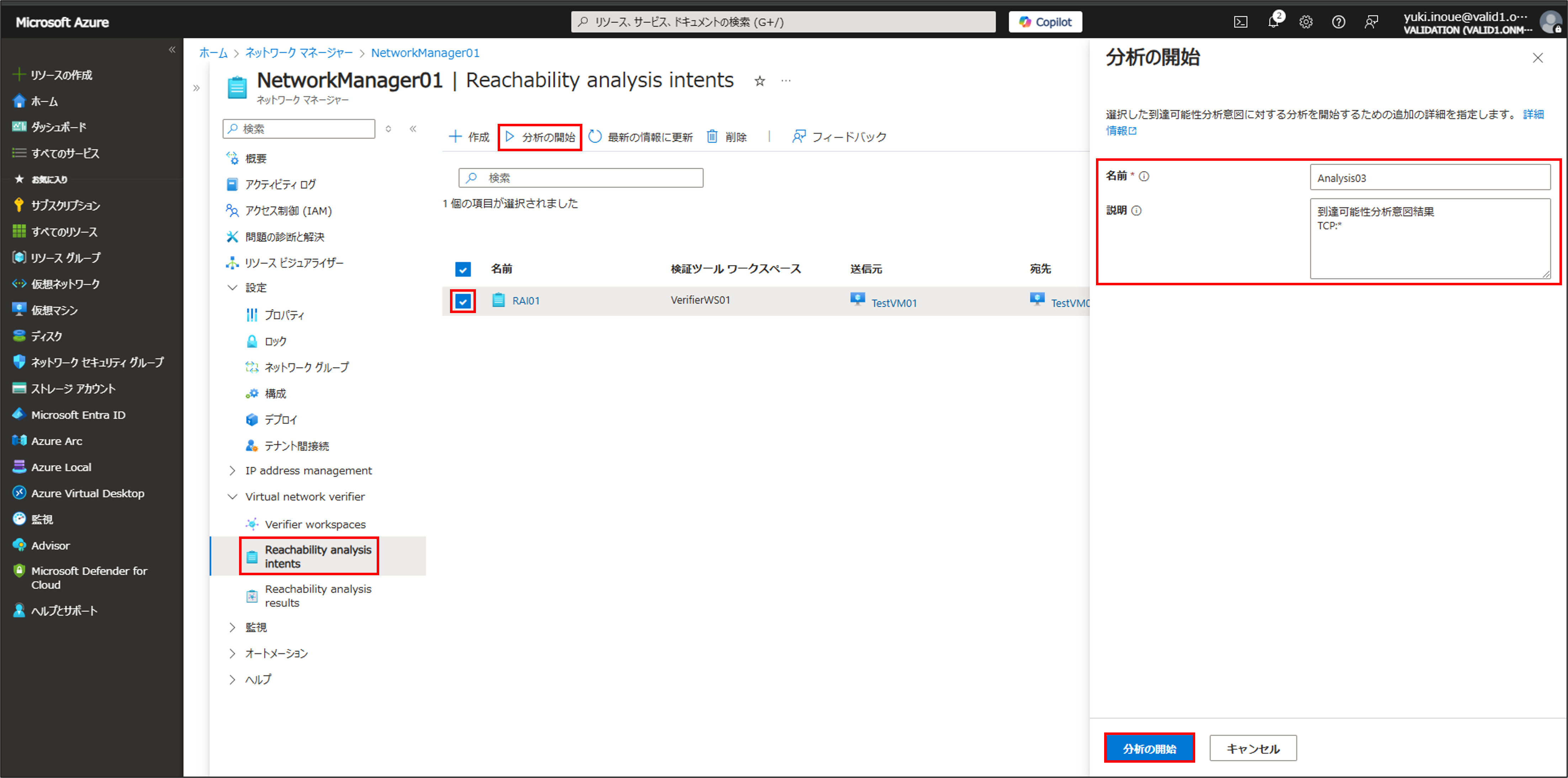Click Home breadcrumb link
Image resolution: width=1568 pixels, height=778 pixels.
pyautogui.click(x=213, y=53)
